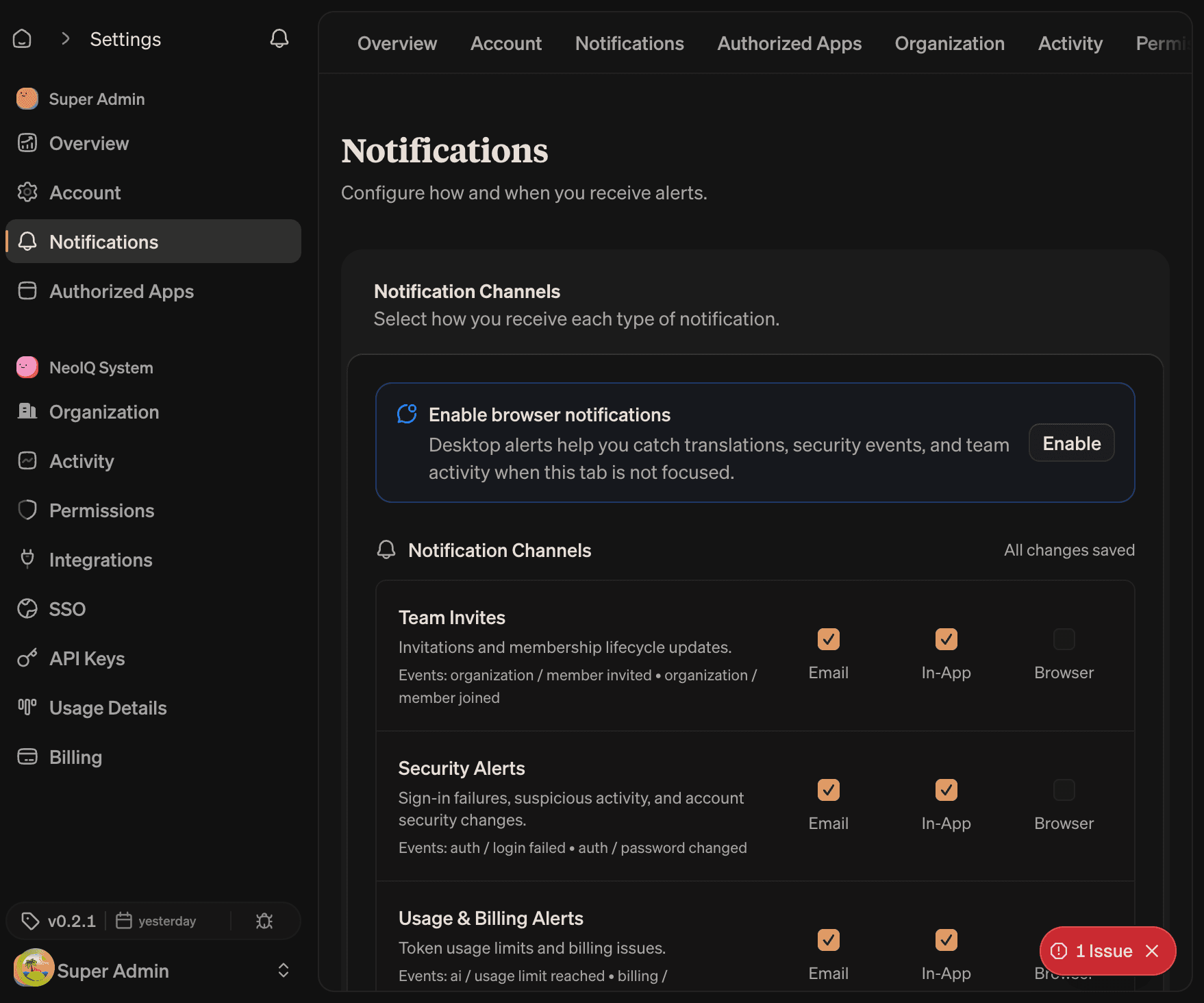Image resolution: width=1204 pixels, height=1003 pixels.
Task: Open the Usage Details sidebar link
Action: click(x=153, y=708)
